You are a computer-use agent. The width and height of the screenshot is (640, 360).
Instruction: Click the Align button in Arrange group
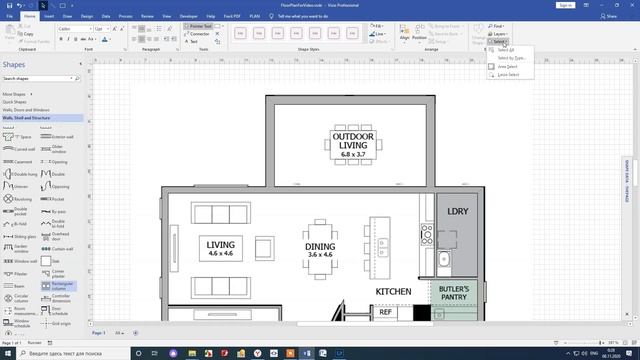(x=404, y=33)
